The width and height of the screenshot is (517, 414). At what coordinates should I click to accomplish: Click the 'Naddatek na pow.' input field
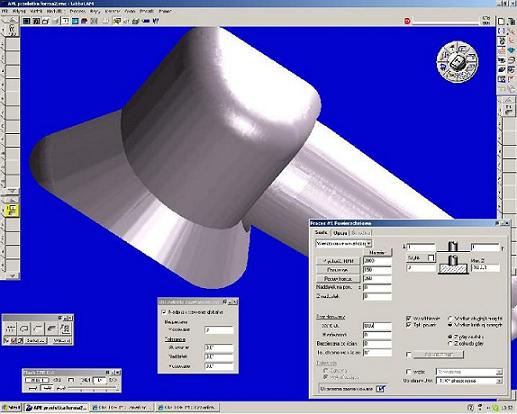coord(377,287)
